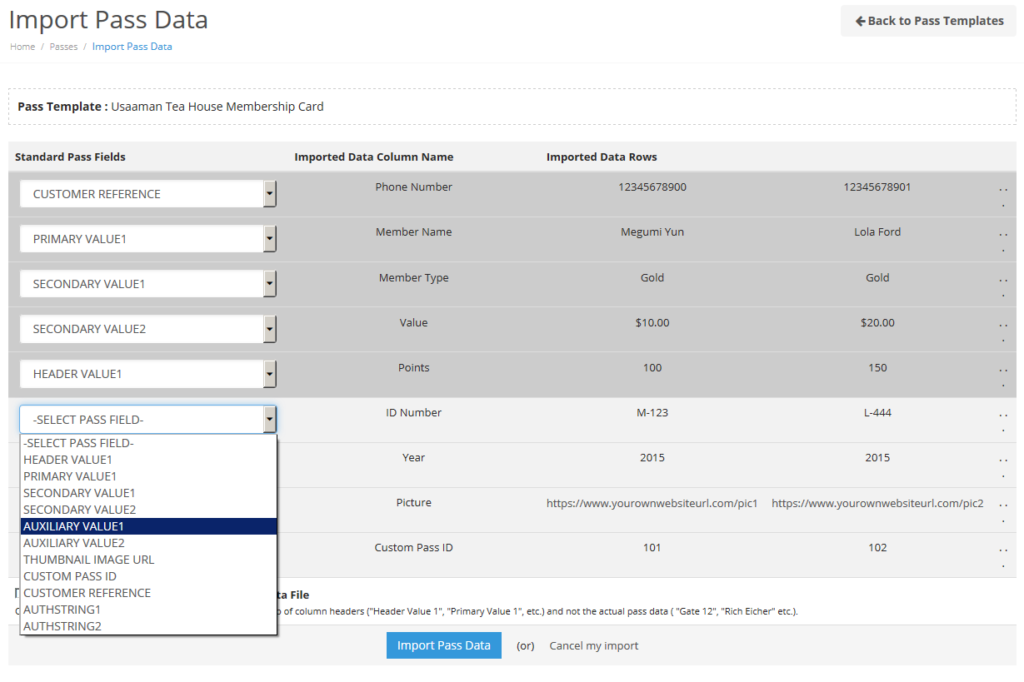
Task: Click the pic1 URL cell
Action: tap(652, 503)
